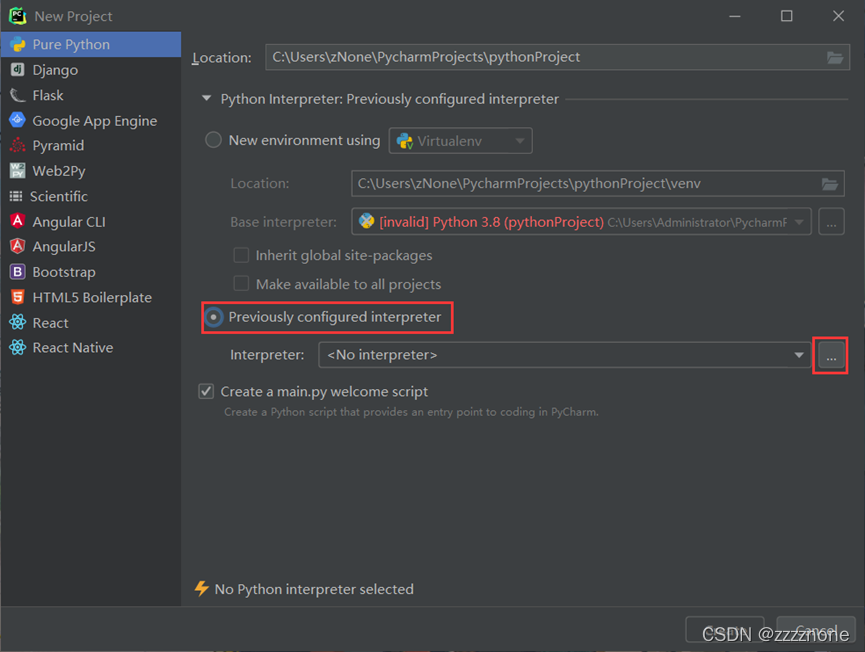Image resolution: width=865 pixels, height=652 pixels.
Task: Browse for venv location folder icon
Action: pos(830,184)
